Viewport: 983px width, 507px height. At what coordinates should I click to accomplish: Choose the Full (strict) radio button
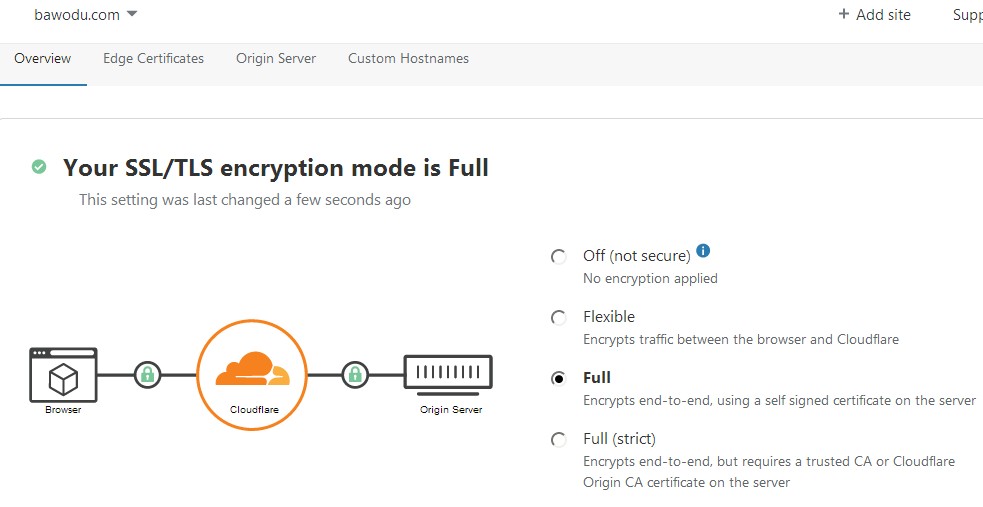tap(558, 439)
